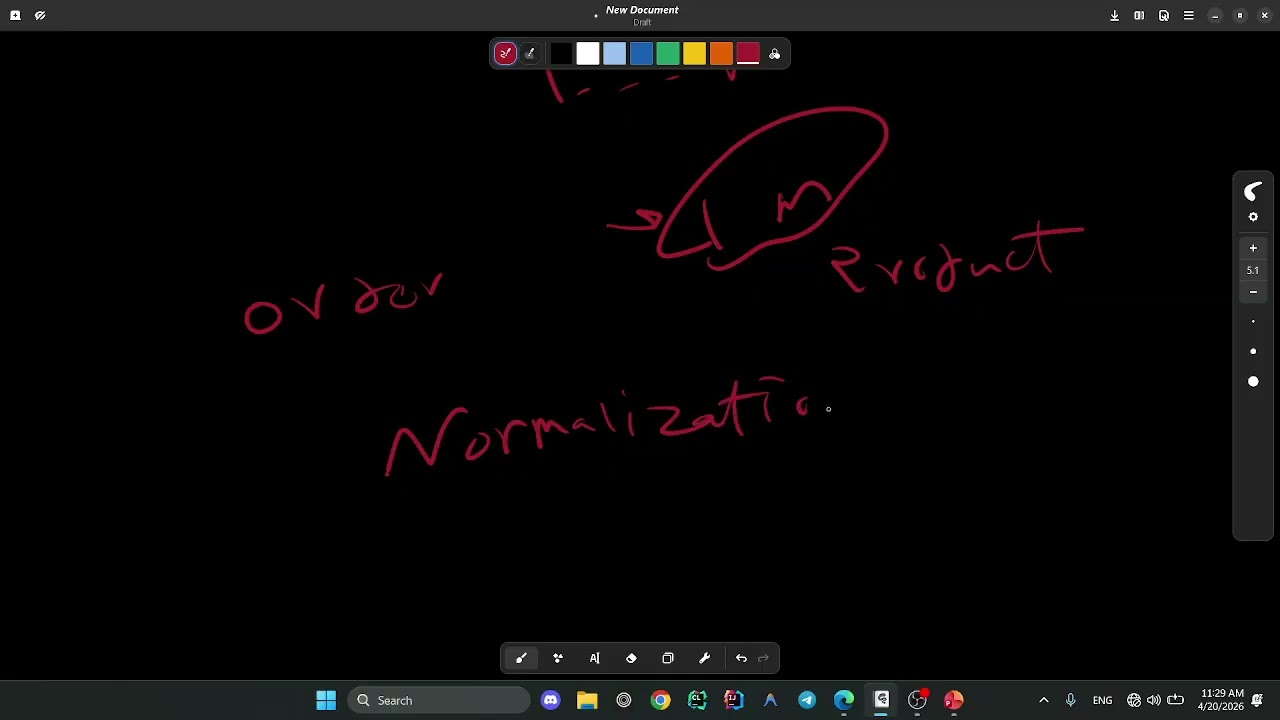The image size is (1280, 720).
Task: Open the notification bell in tray
Action: [1258, 700]
